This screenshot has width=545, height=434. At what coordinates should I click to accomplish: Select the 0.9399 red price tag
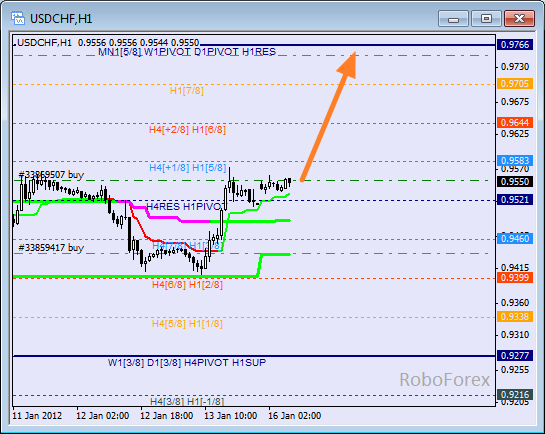[515, 278]
